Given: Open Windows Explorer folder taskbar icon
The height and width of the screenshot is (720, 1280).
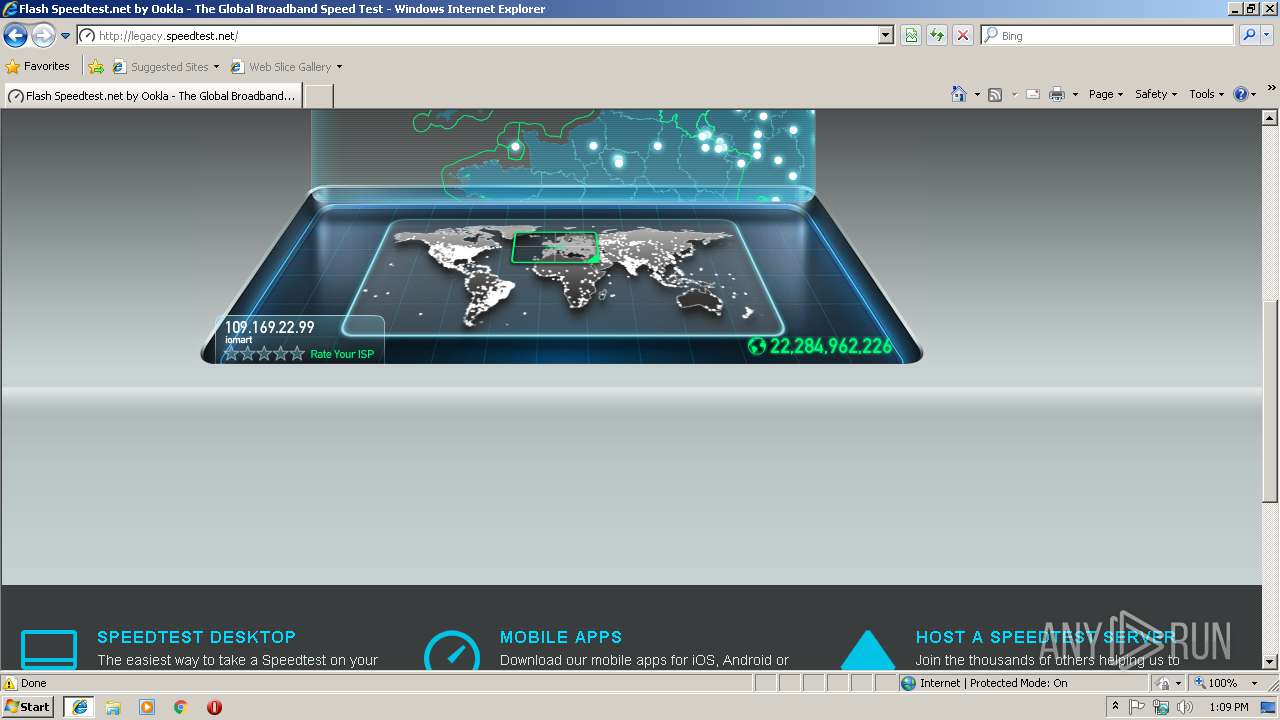Looking at the screenshot, I should 113,707.
